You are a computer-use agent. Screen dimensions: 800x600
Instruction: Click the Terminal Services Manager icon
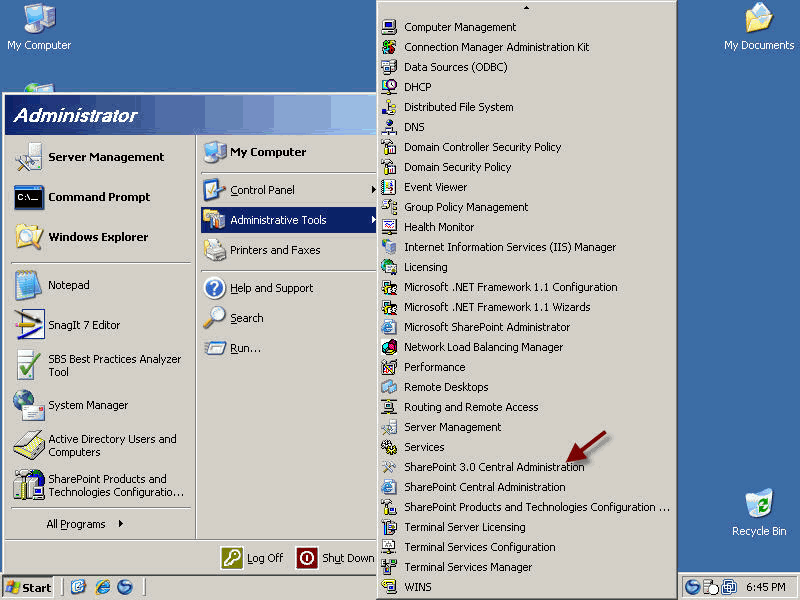(389, 567)
